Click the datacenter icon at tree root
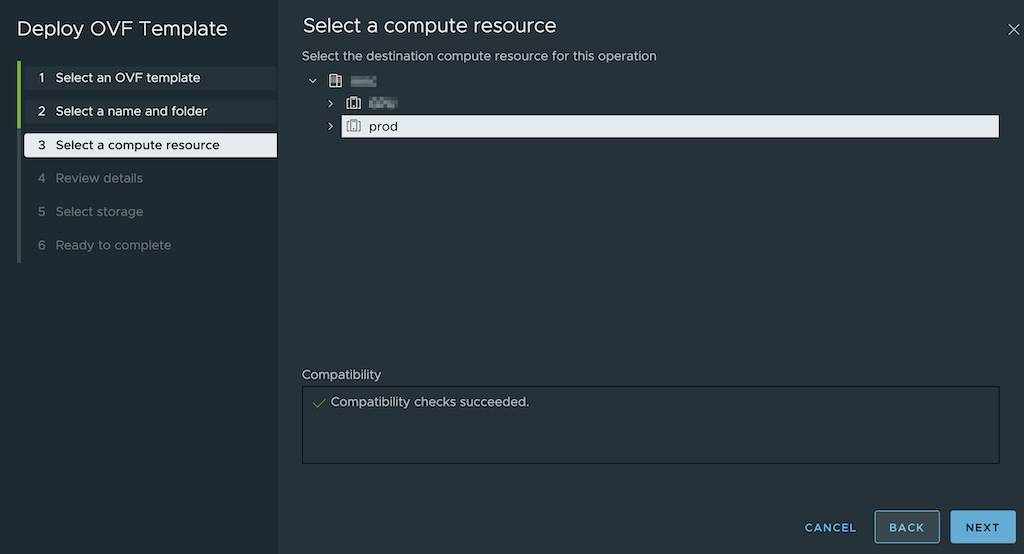This screenshot has width=1024, height=554. (x=335, y=81)
